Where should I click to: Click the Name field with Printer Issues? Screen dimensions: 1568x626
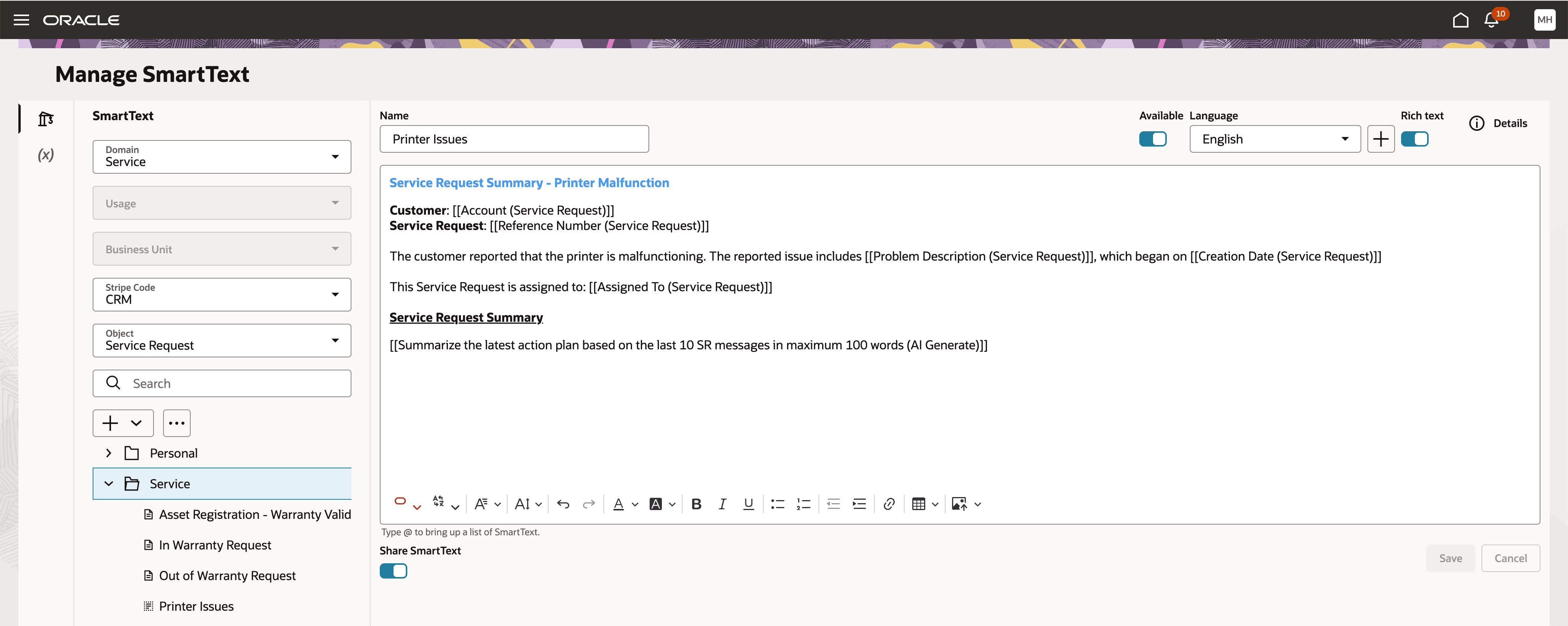(514, 139)
